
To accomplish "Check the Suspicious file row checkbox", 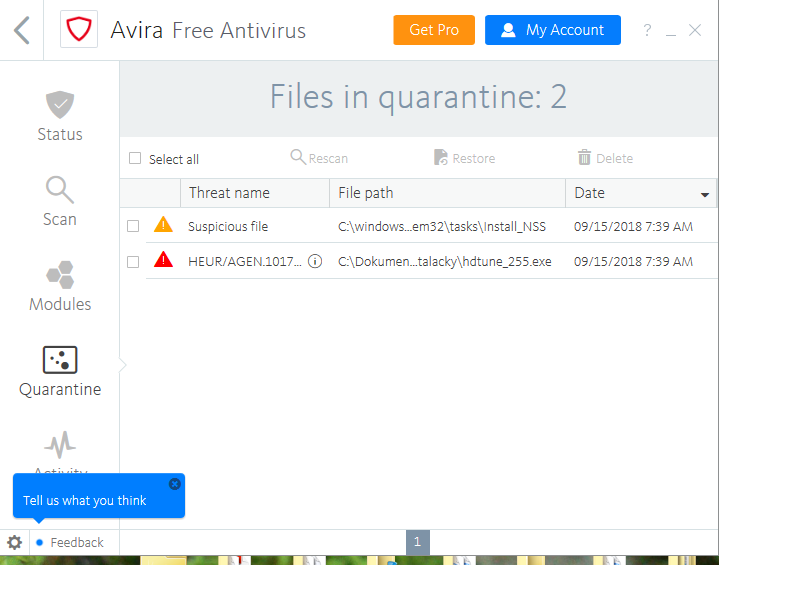I will click(133, 226).
